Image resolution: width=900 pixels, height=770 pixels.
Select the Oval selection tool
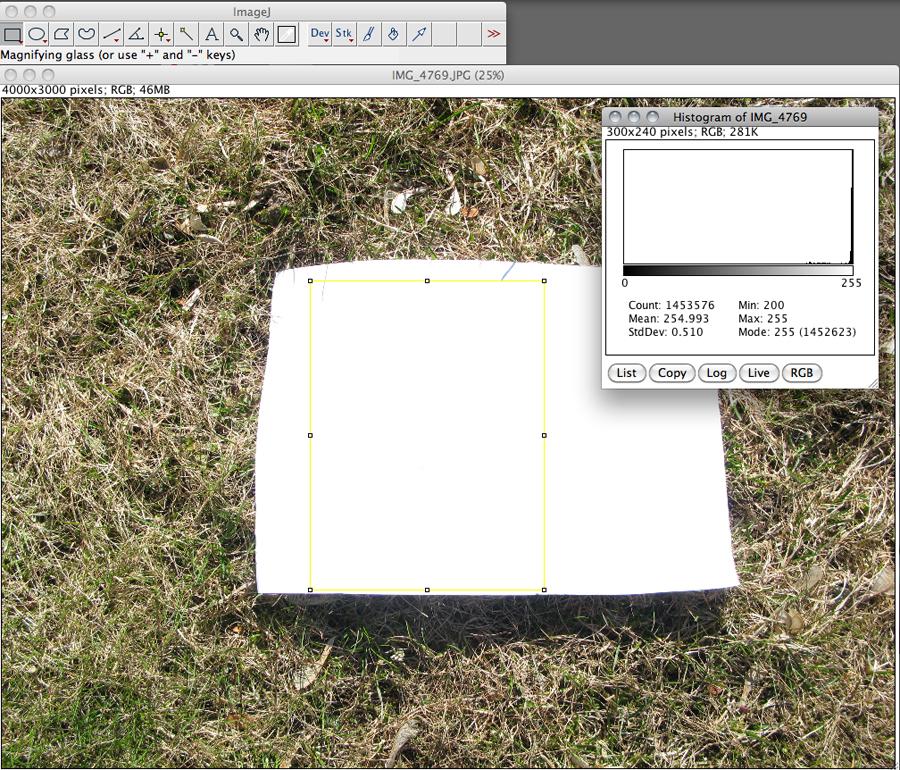[37, 34]
